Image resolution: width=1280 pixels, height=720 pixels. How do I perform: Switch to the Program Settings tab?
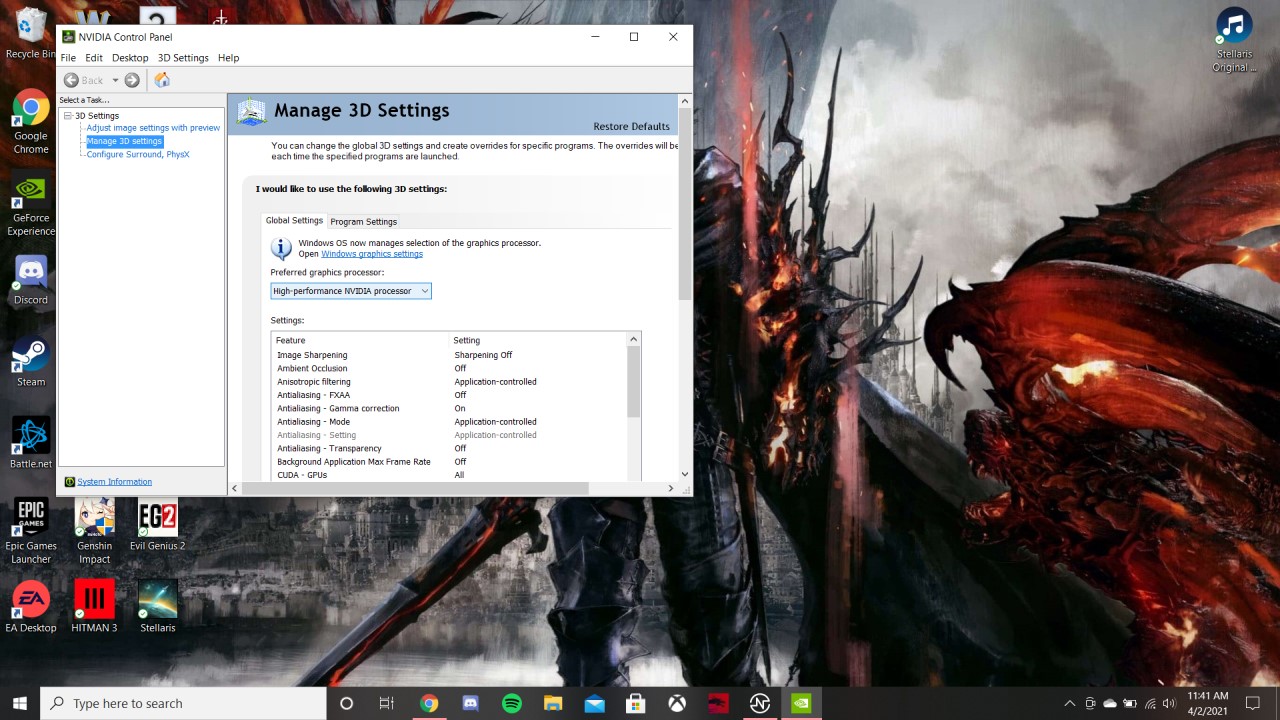363,222
